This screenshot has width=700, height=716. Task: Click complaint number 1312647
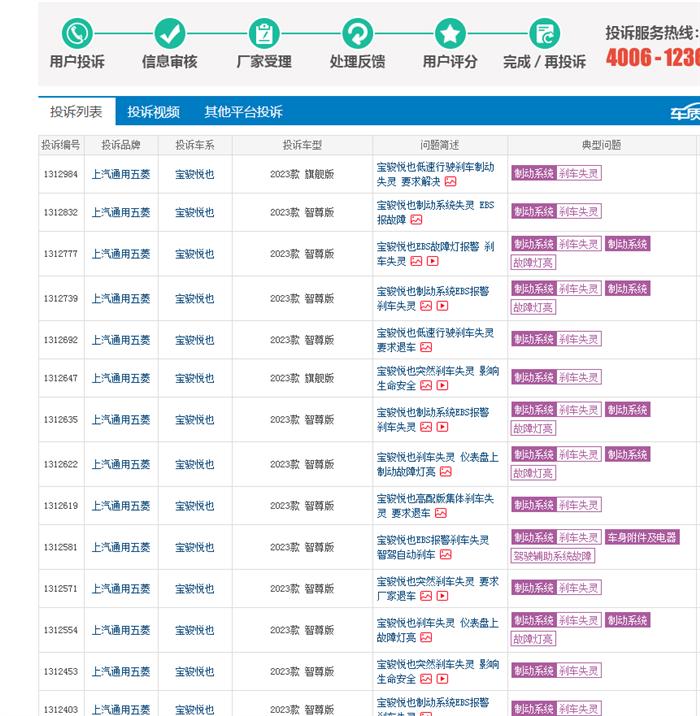click(61, 379)
